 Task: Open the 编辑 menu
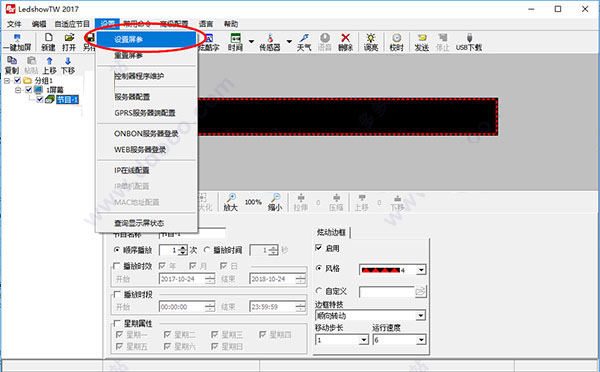[x=39, y=24]
